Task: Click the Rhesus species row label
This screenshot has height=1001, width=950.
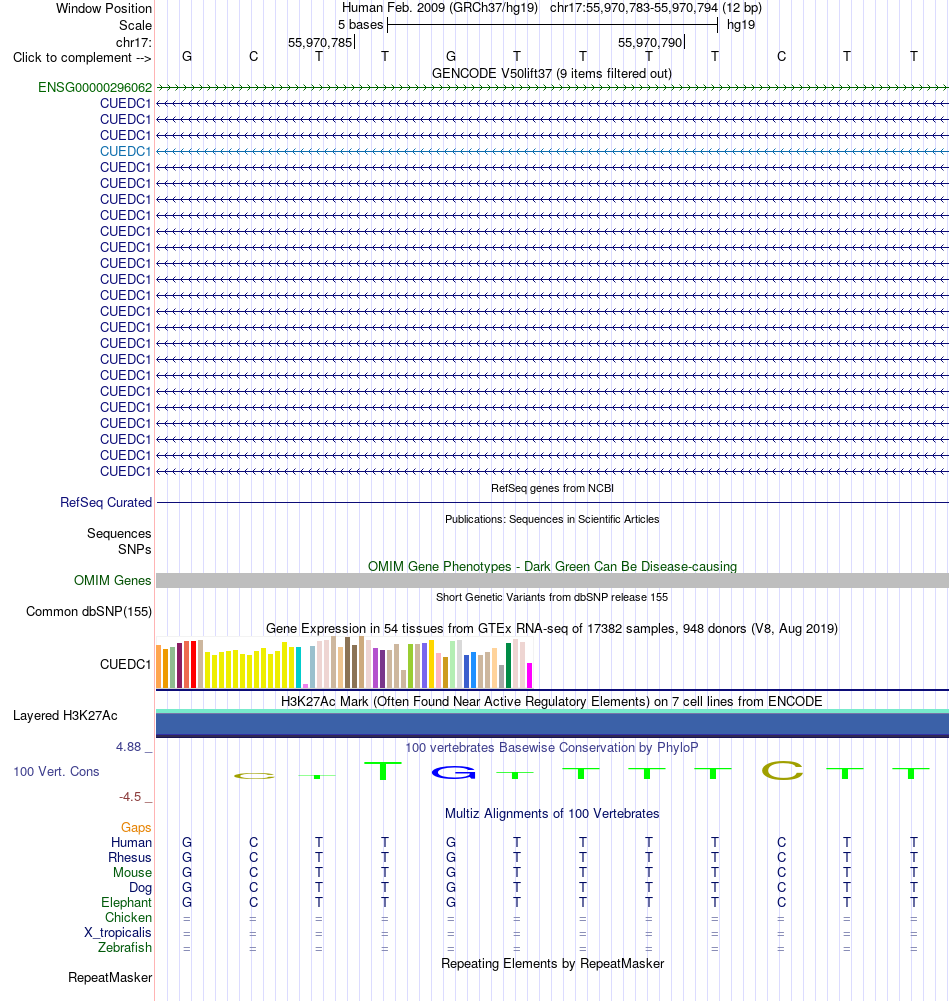Action: [x=130, y=857]
